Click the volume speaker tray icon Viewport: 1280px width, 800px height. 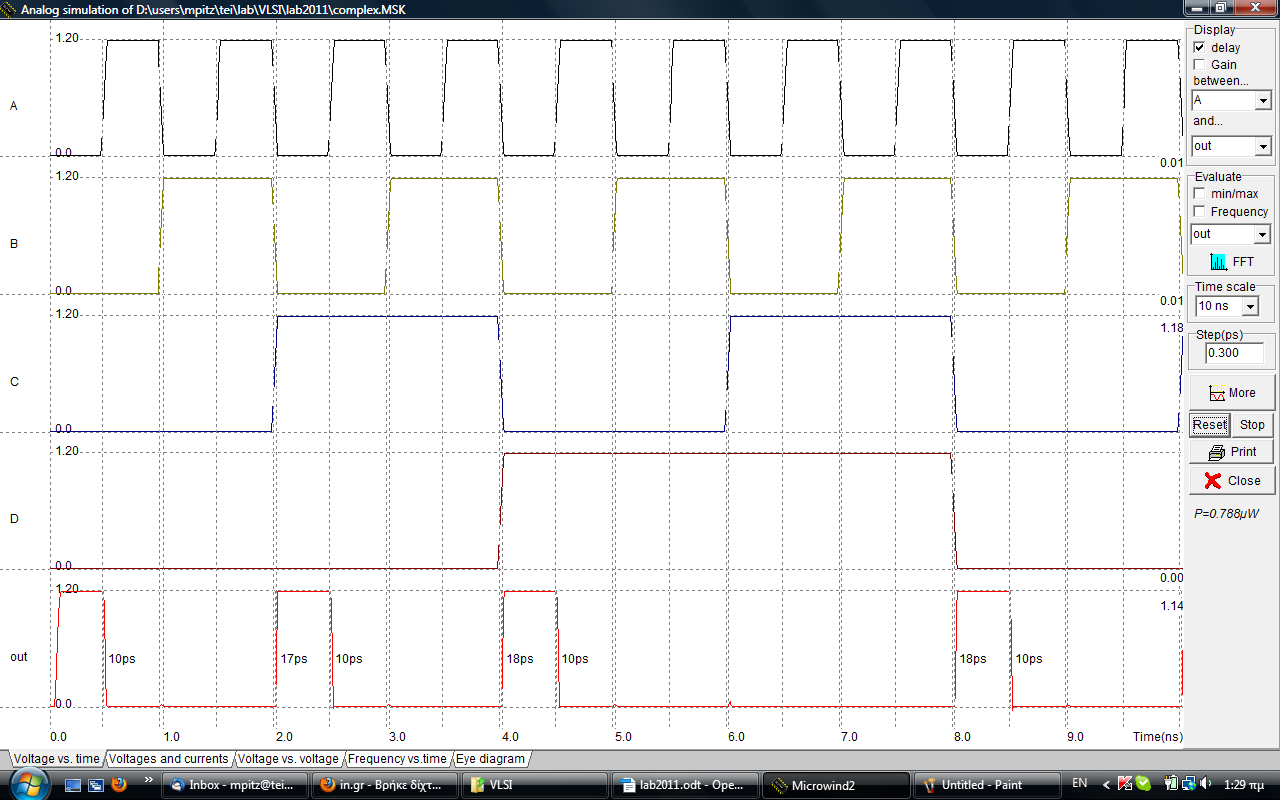pyautogui.click(x=1206, y=784)
